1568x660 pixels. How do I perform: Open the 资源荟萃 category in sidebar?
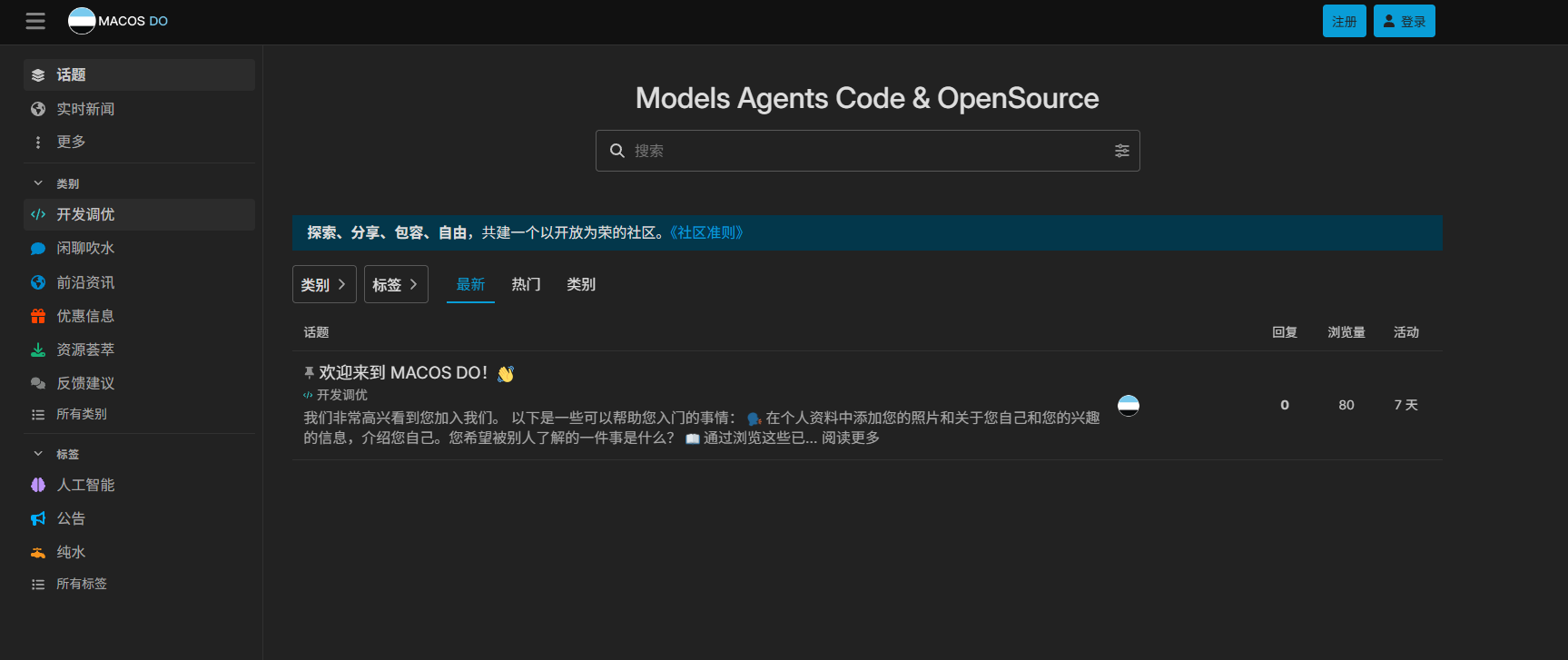[x=139, y=350]
